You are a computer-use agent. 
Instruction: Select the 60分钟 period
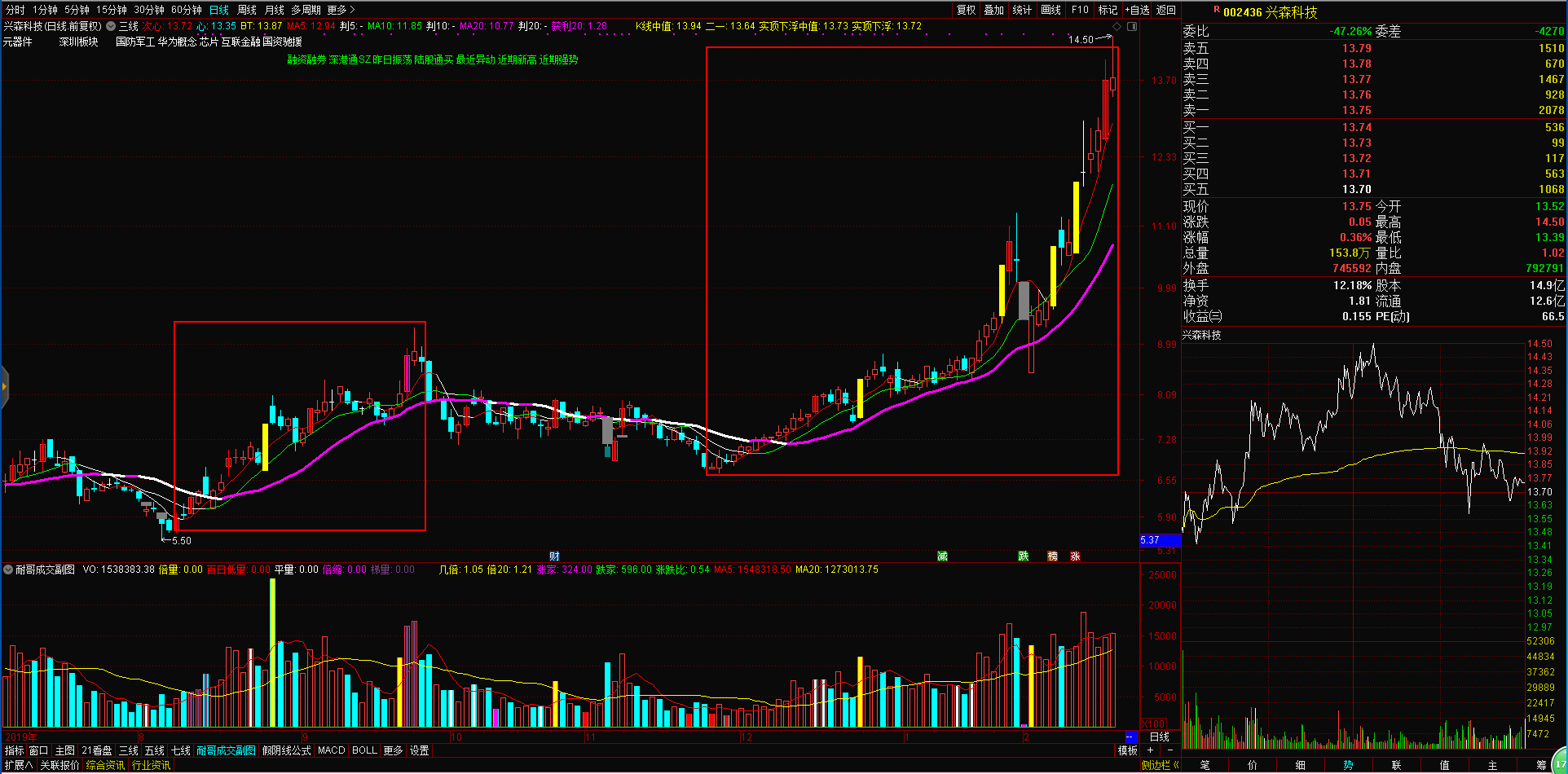[x=187, y=10]
